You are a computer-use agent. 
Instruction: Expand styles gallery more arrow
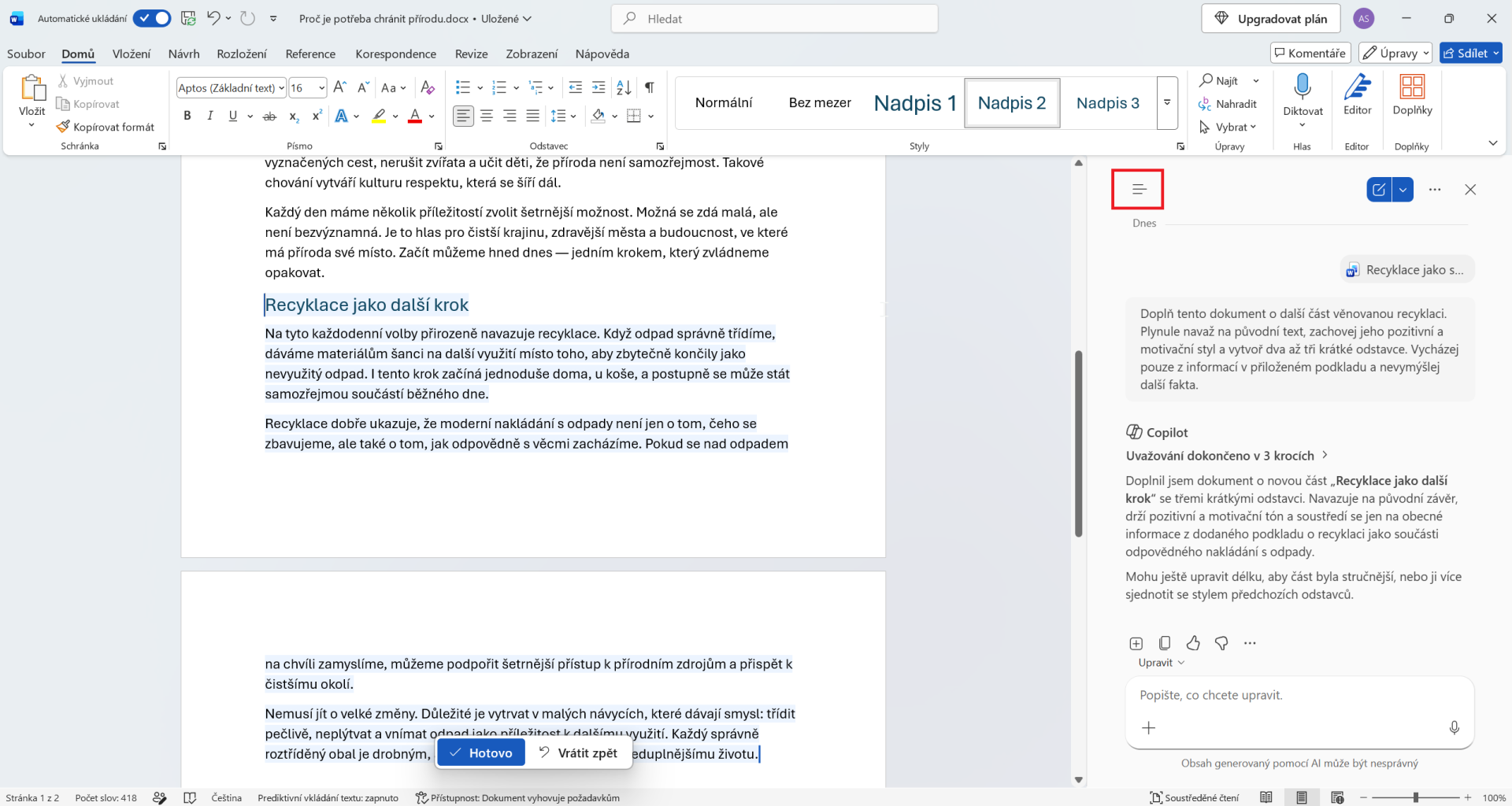click(1167, 102)
